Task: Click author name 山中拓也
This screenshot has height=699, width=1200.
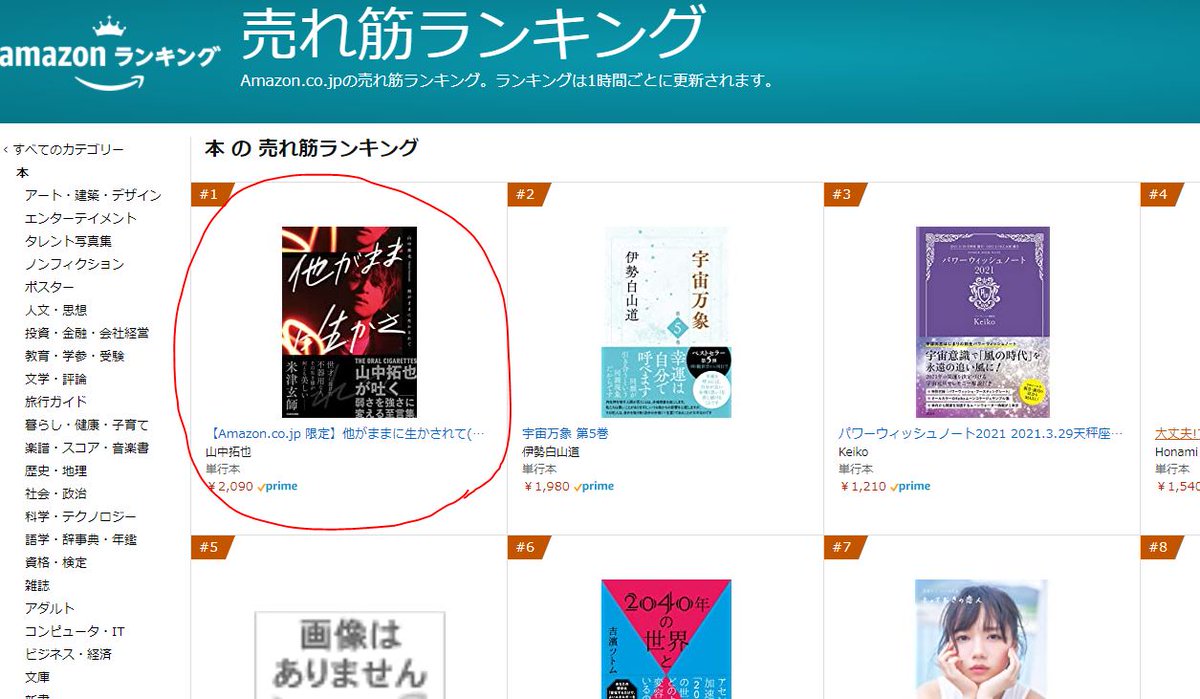Action: click(228, 452)
